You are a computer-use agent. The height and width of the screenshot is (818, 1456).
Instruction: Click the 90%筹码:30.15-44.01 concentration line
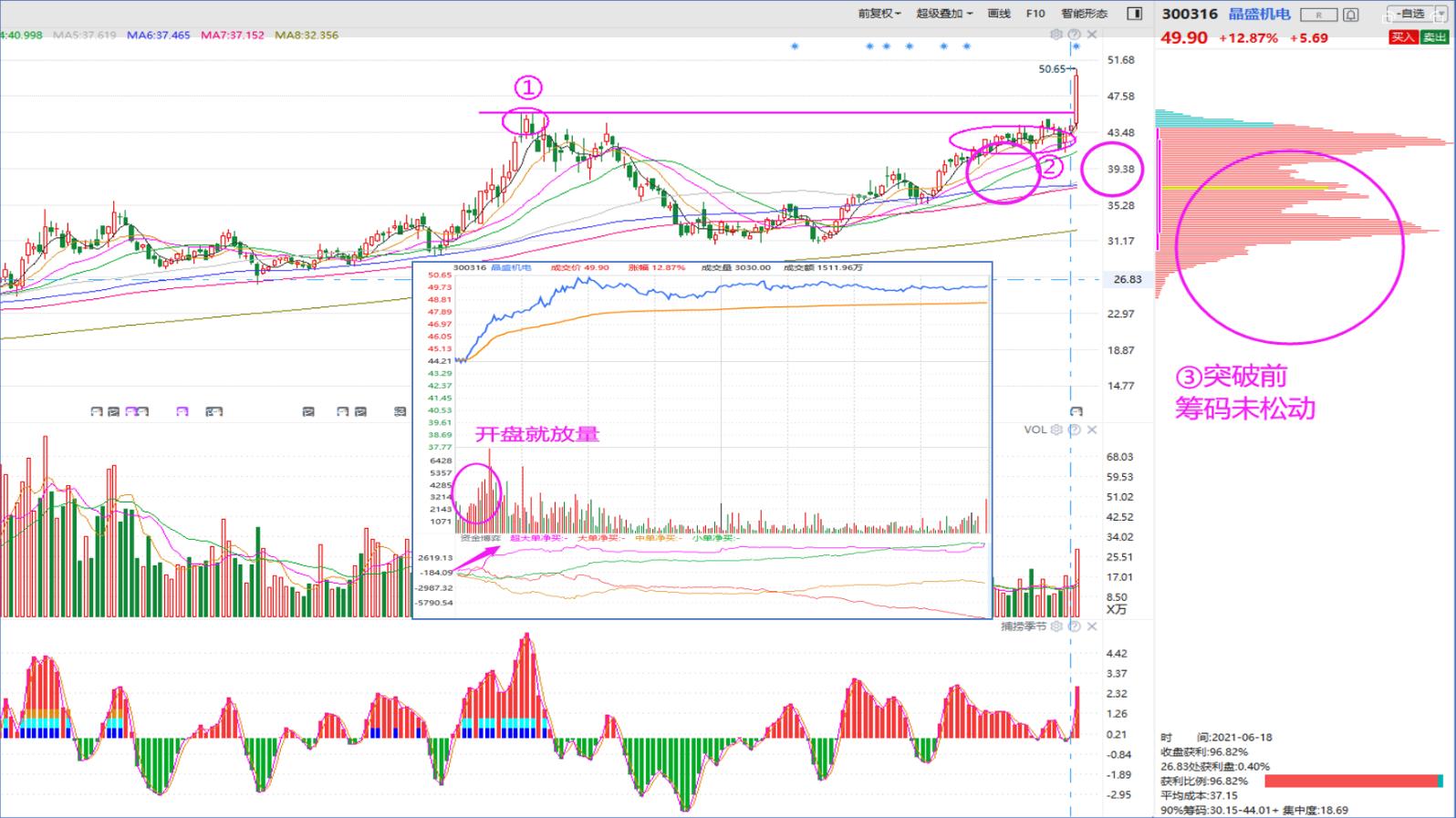coord(1253,810)
